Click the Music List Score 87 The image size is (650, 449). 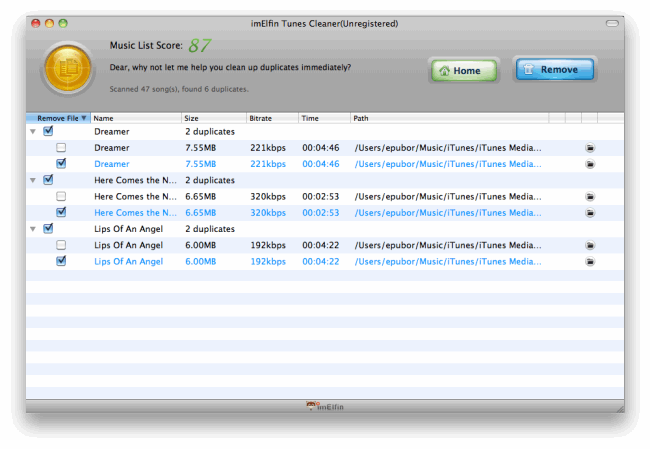tap(200, 46)
